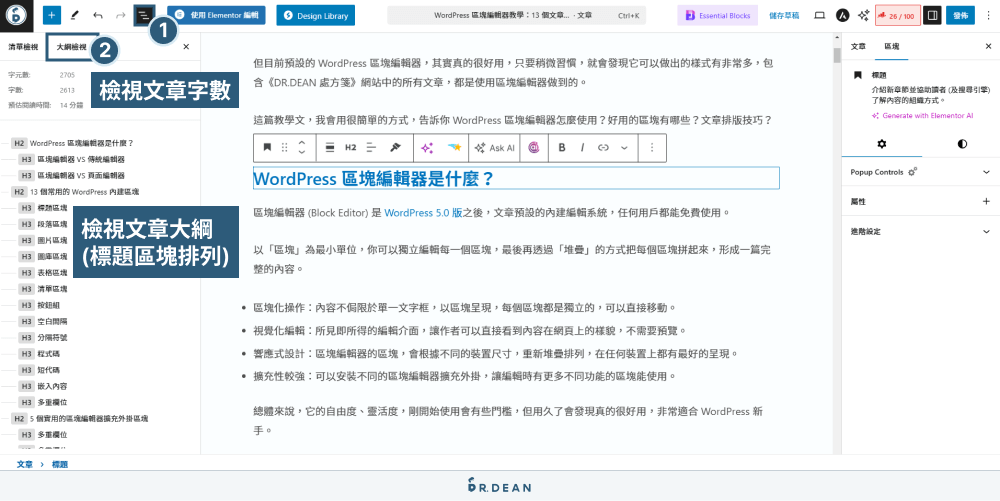The height and width of the screenshot is (501, 1000).
Task: Undo the last change
Action: click(98, 15)
